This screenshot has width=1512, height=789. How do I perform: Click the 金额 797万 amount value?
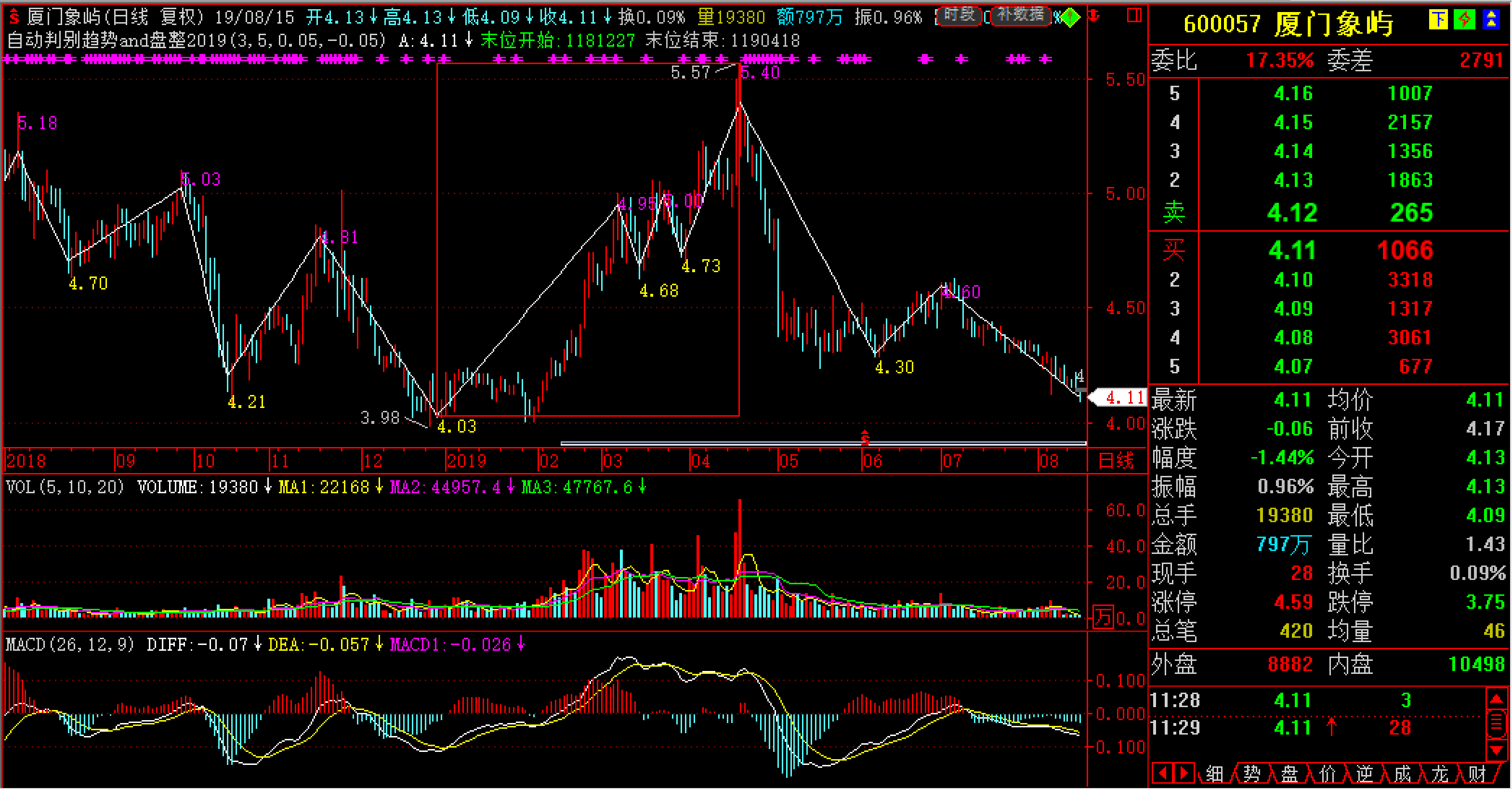tap(1283, 545)
